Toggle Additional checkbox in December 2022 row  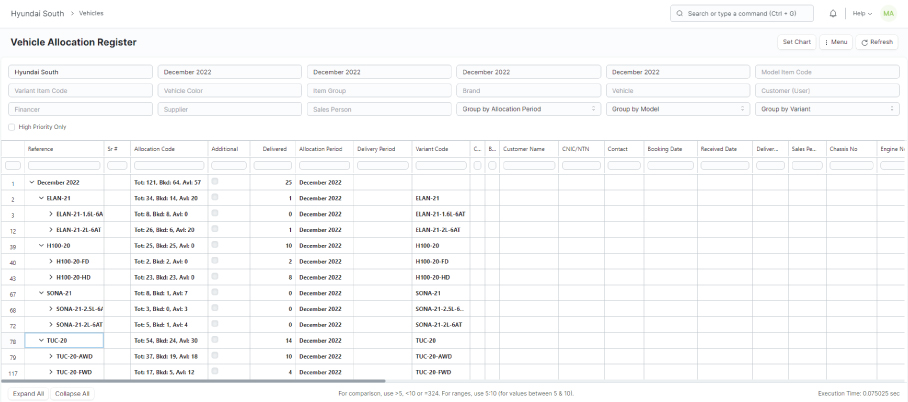(x=215, y=181)
